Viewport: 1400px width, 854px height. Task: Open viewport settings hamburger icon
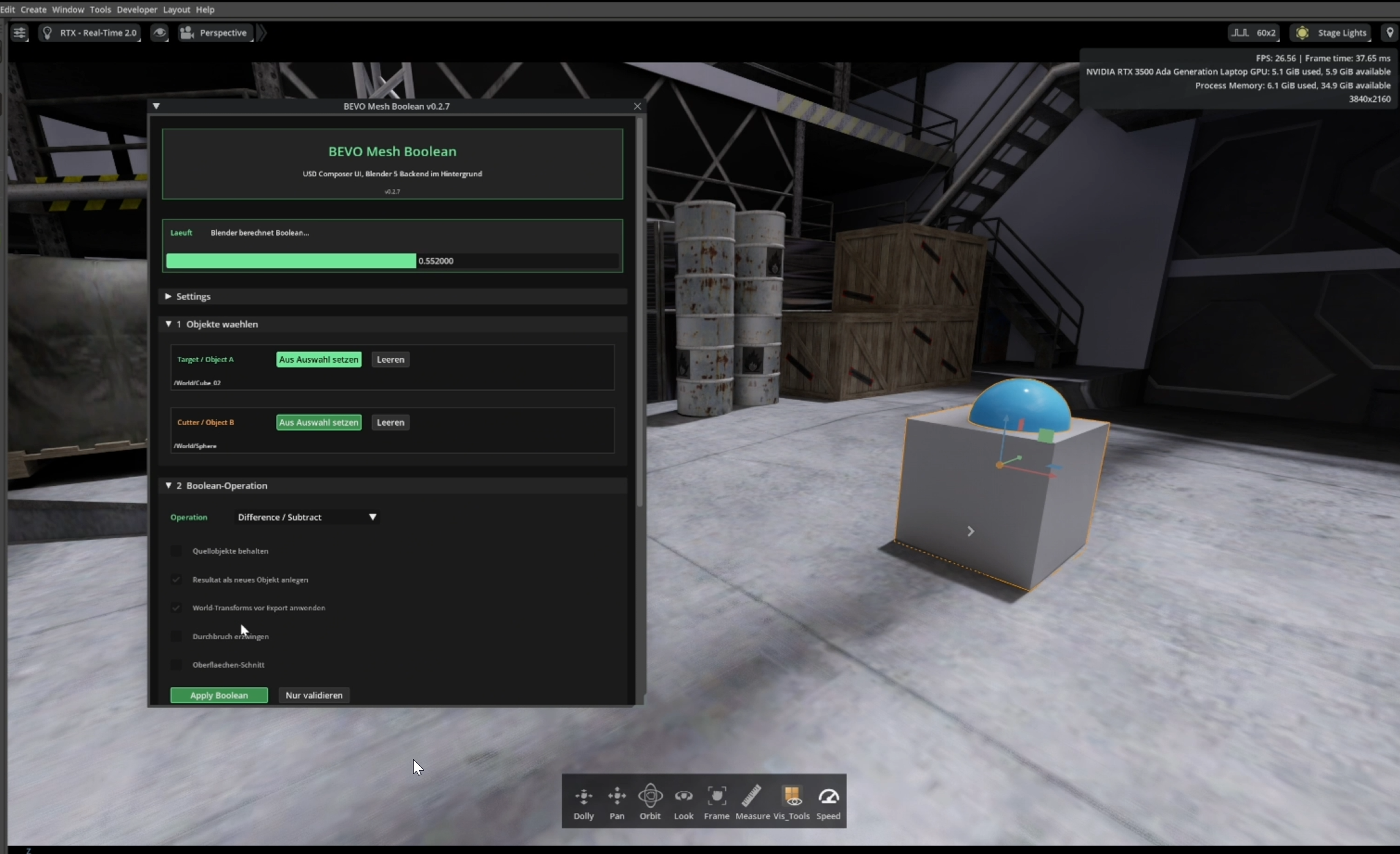(20, 33)
